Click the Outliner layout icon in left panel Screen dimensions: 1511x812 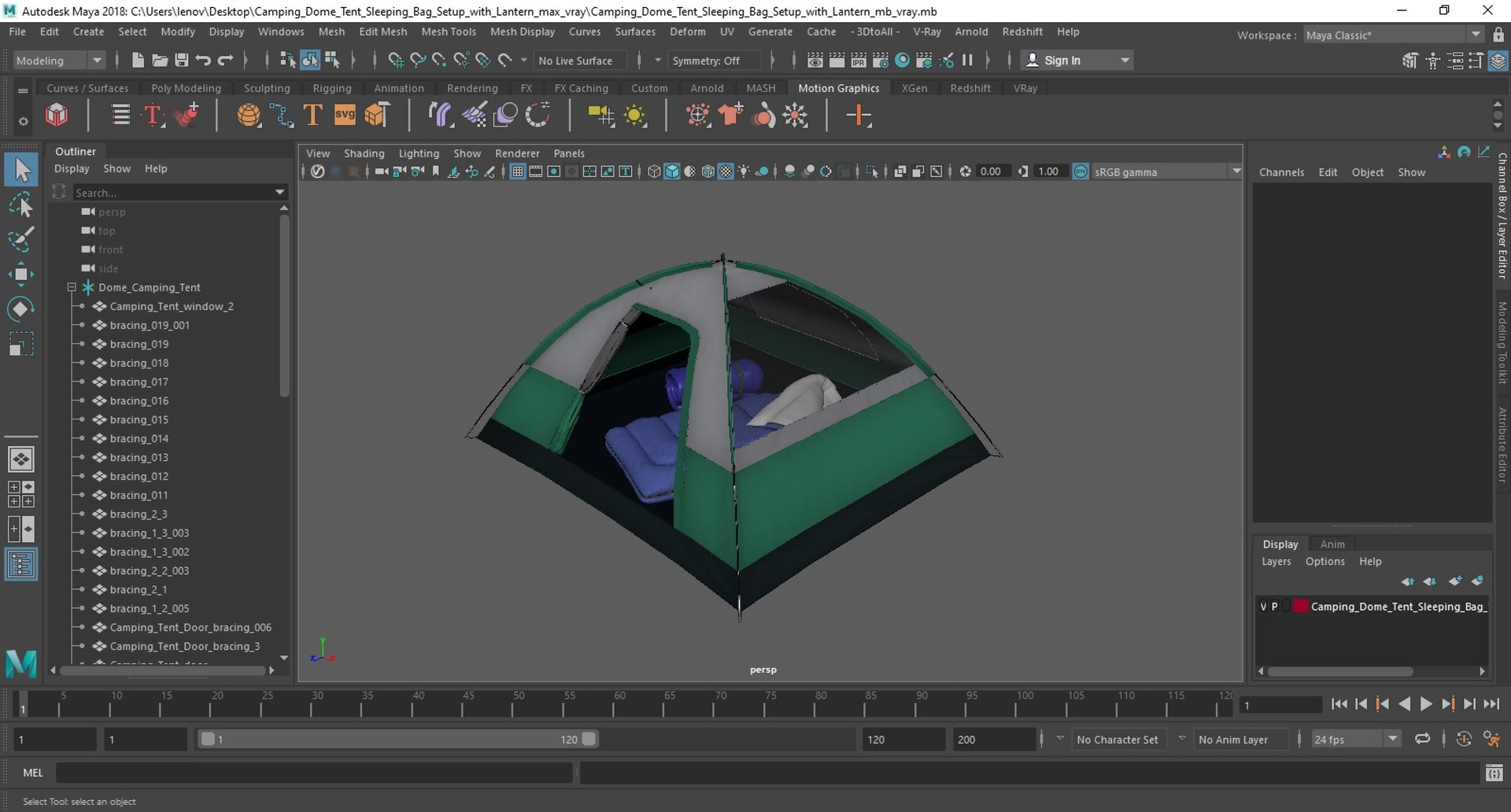[x=21, y=564]
